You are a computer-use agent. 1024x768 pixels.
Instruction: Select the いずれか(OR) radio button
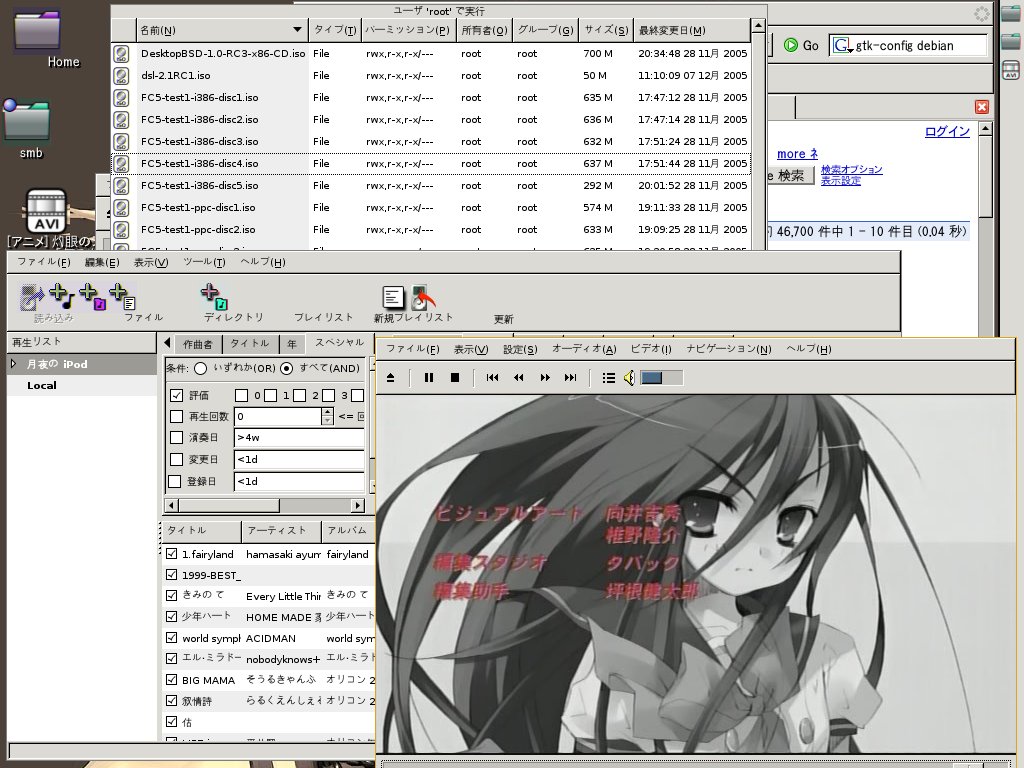tap(200, 368)
